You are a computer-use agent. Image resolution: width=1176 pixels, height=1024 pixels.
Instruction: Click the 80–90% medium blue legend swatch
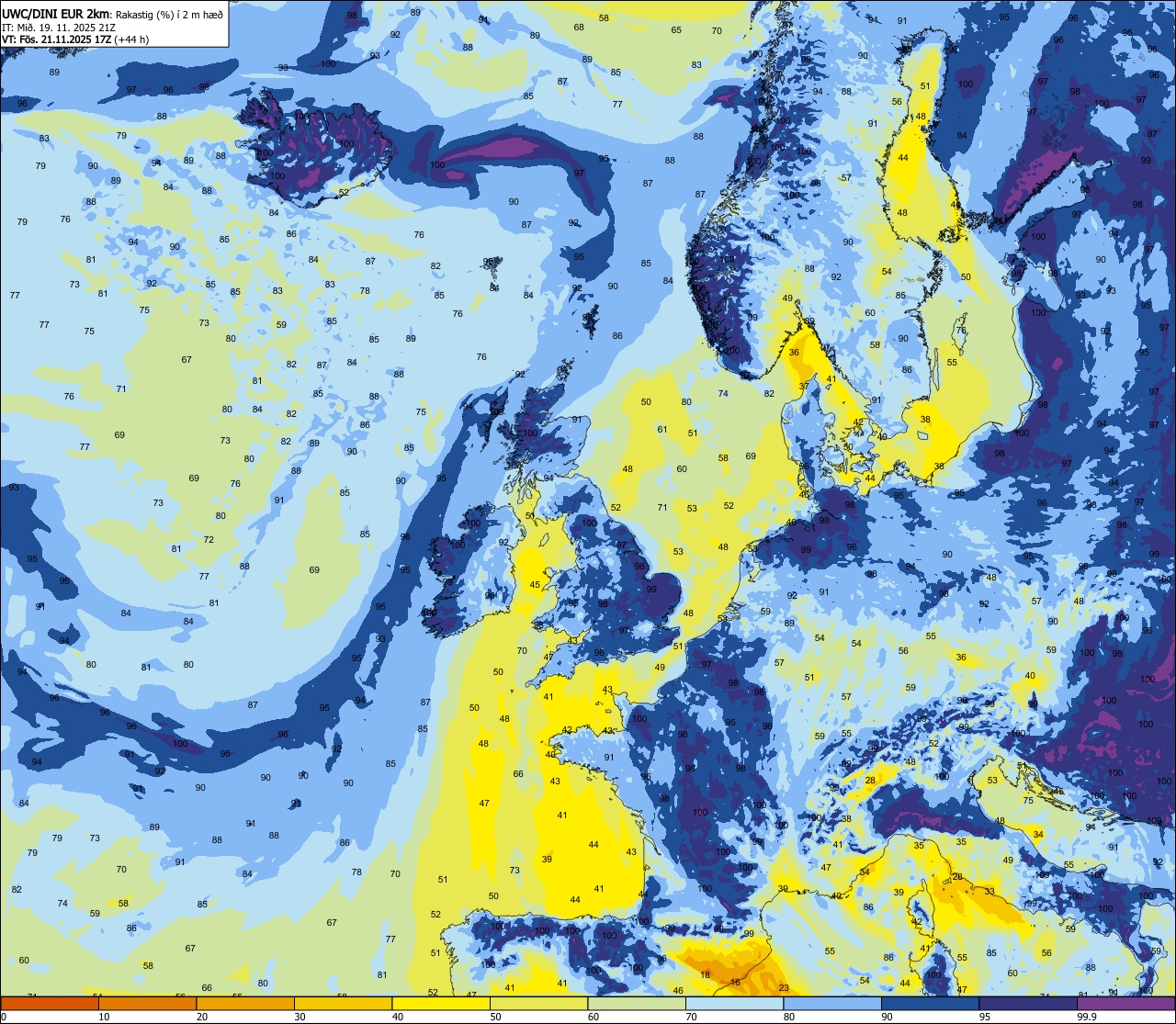[x=832, y=1003]
